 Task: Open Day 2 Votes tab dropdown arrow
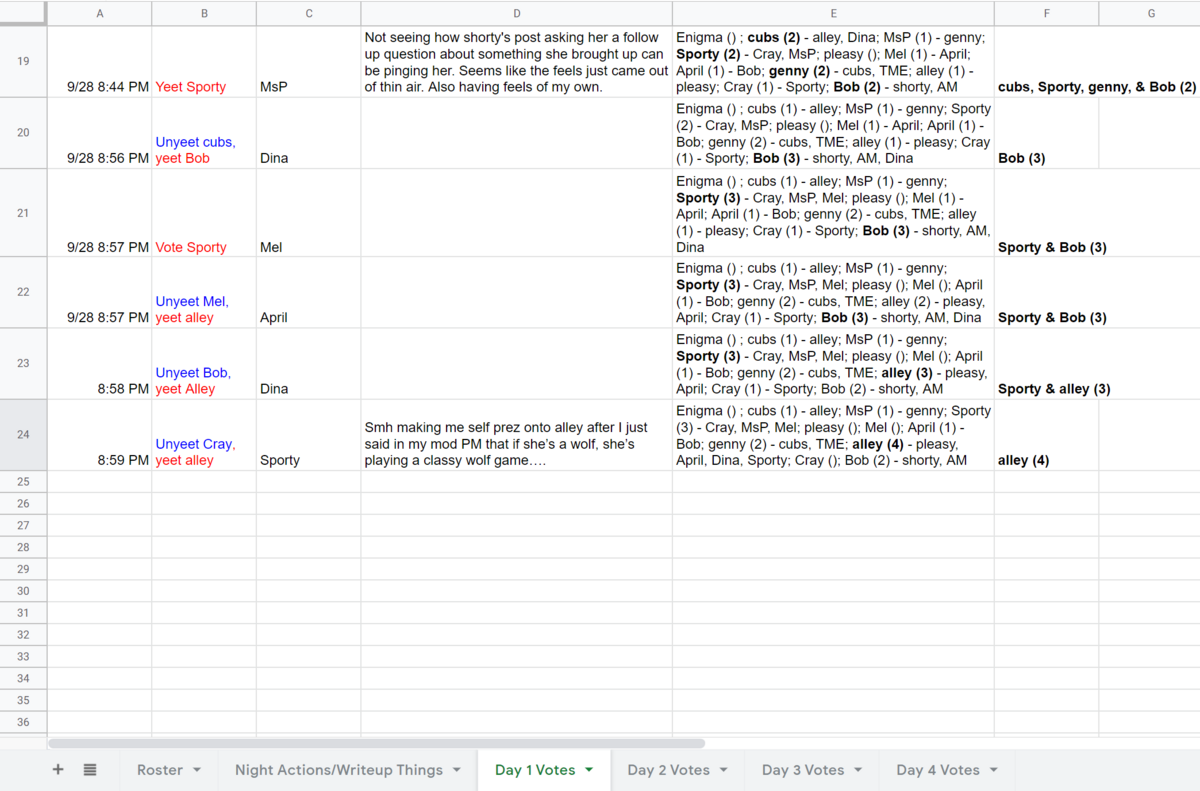point(724,770)
